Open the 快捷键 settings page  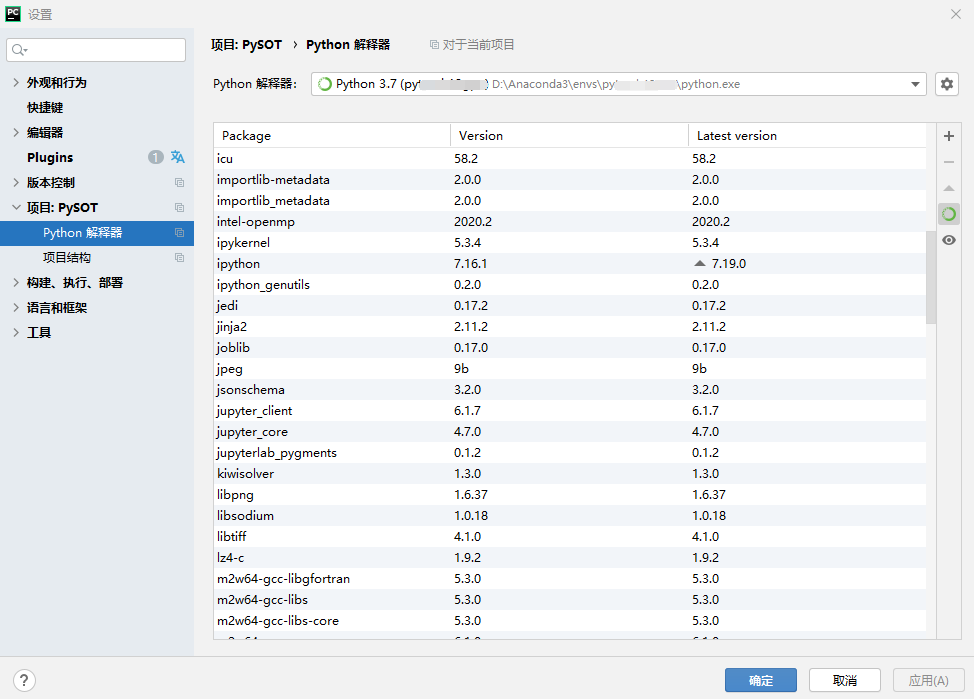pyautogui.click(x=45, y=107)
